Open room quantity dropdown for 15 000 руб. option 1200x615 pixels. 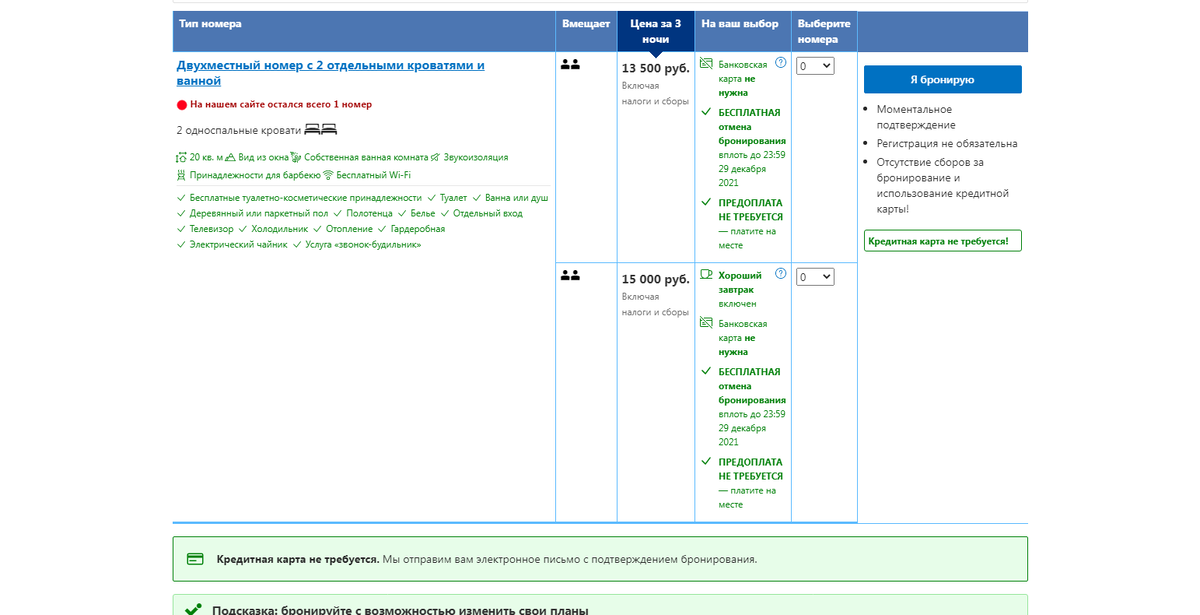click(815, 277)
